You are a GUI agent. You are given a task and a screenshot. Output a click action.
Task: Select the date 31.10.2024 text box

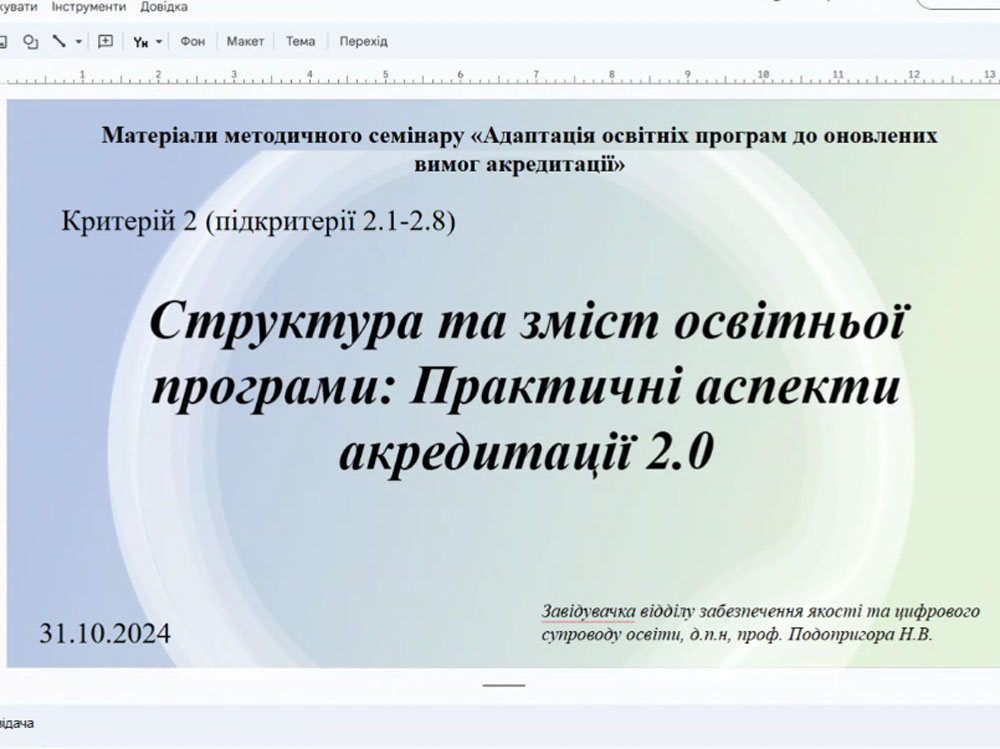[105, 633]
